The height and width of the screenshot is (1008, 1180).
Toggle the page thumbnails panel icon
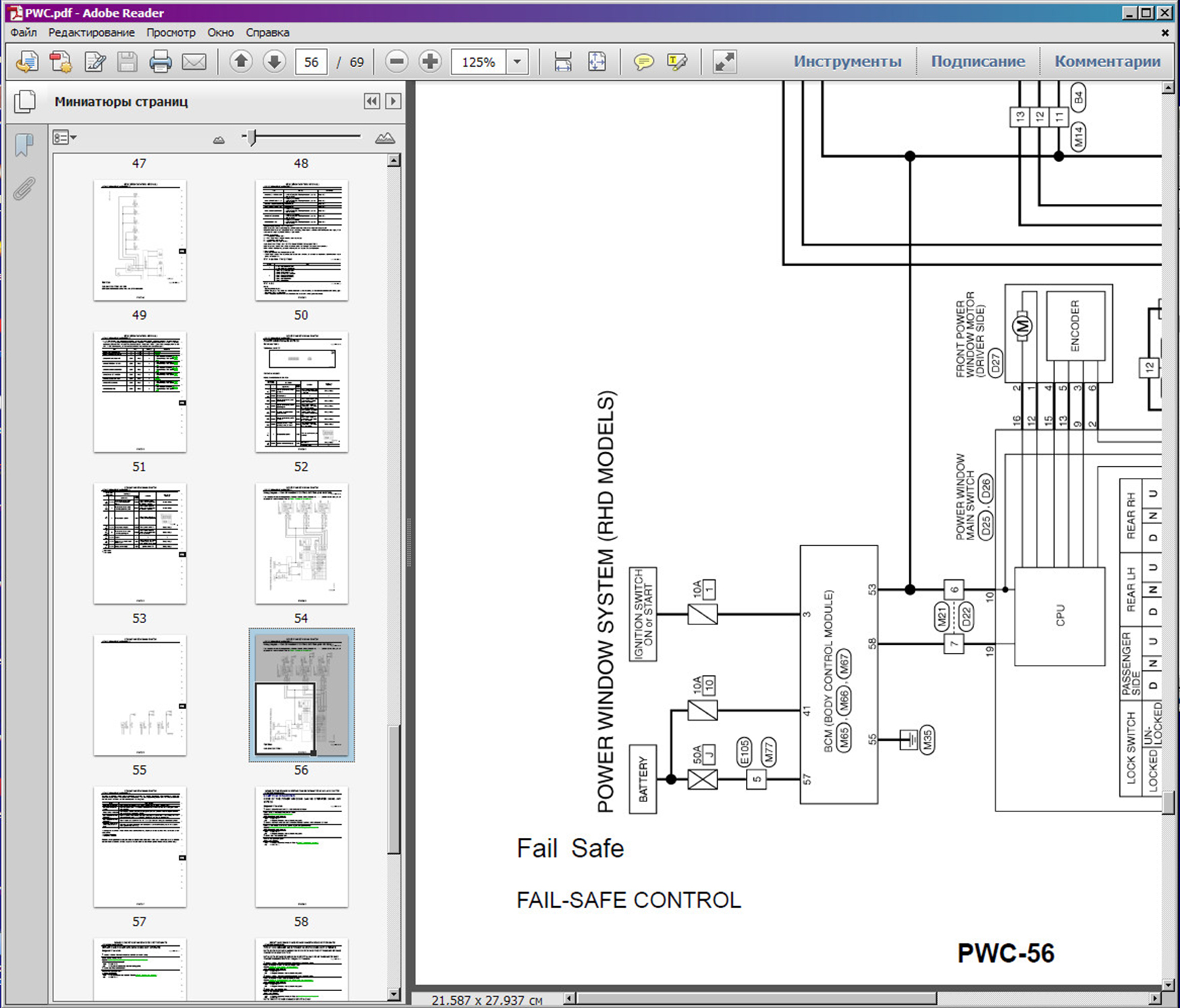25,102
